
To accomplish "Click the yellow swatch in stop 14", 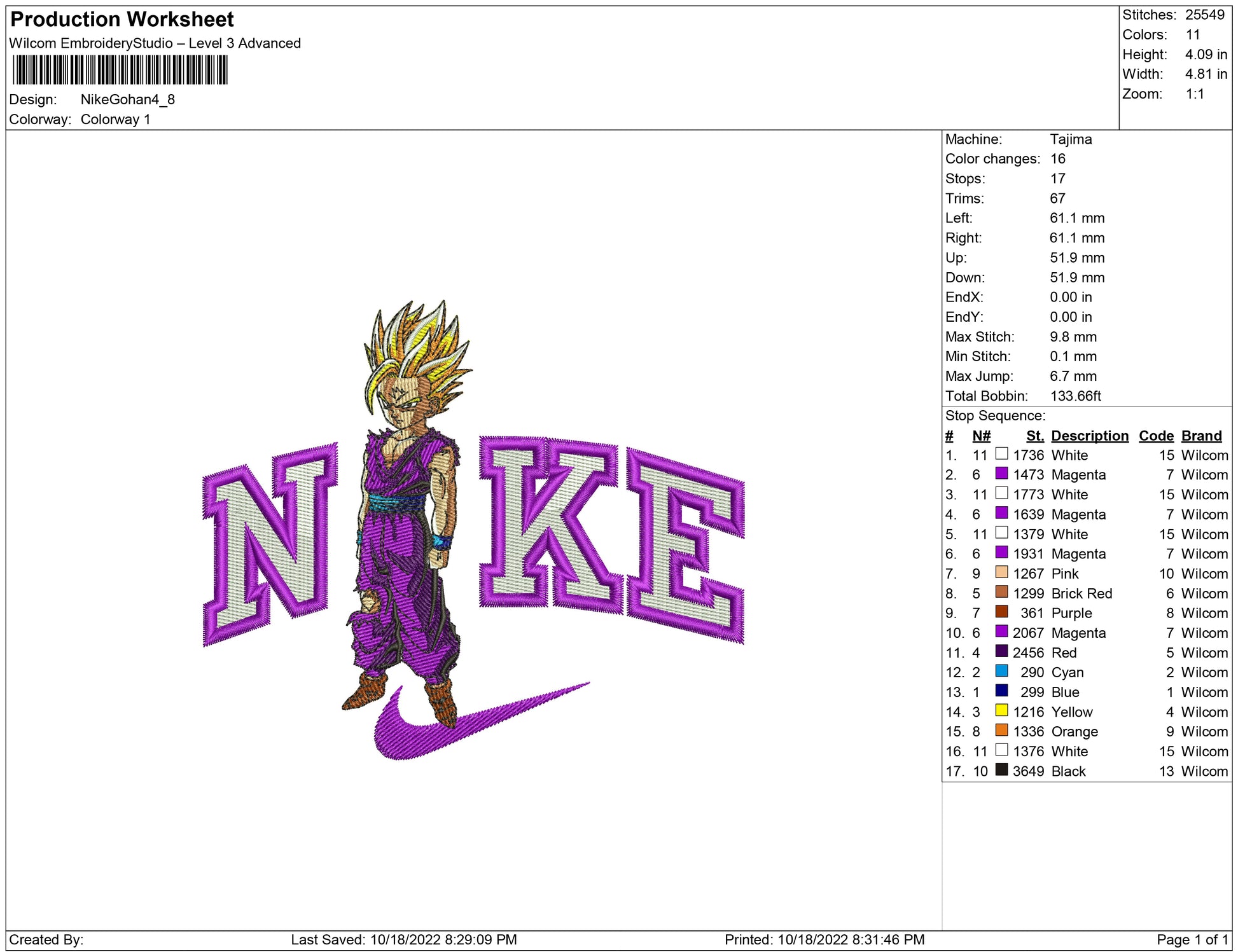I will (x=1001, y=710).
